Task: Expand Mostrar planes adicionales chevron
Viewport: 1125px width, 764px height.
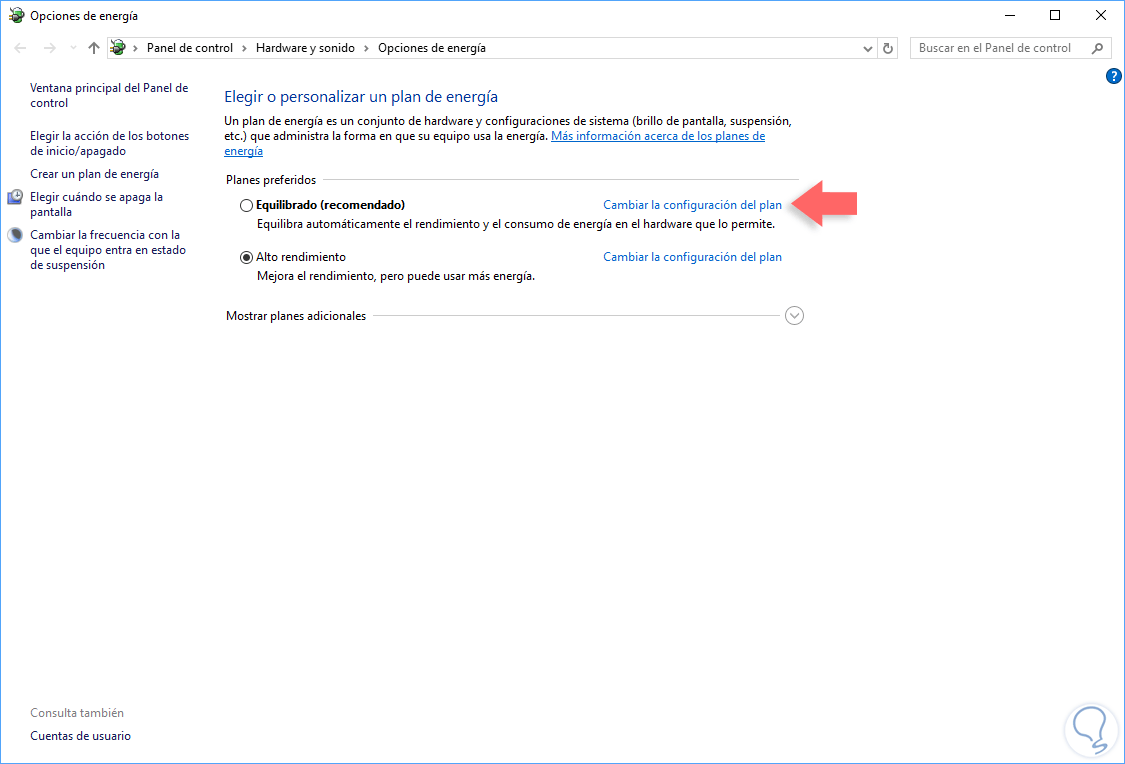Action: point(794,316)
